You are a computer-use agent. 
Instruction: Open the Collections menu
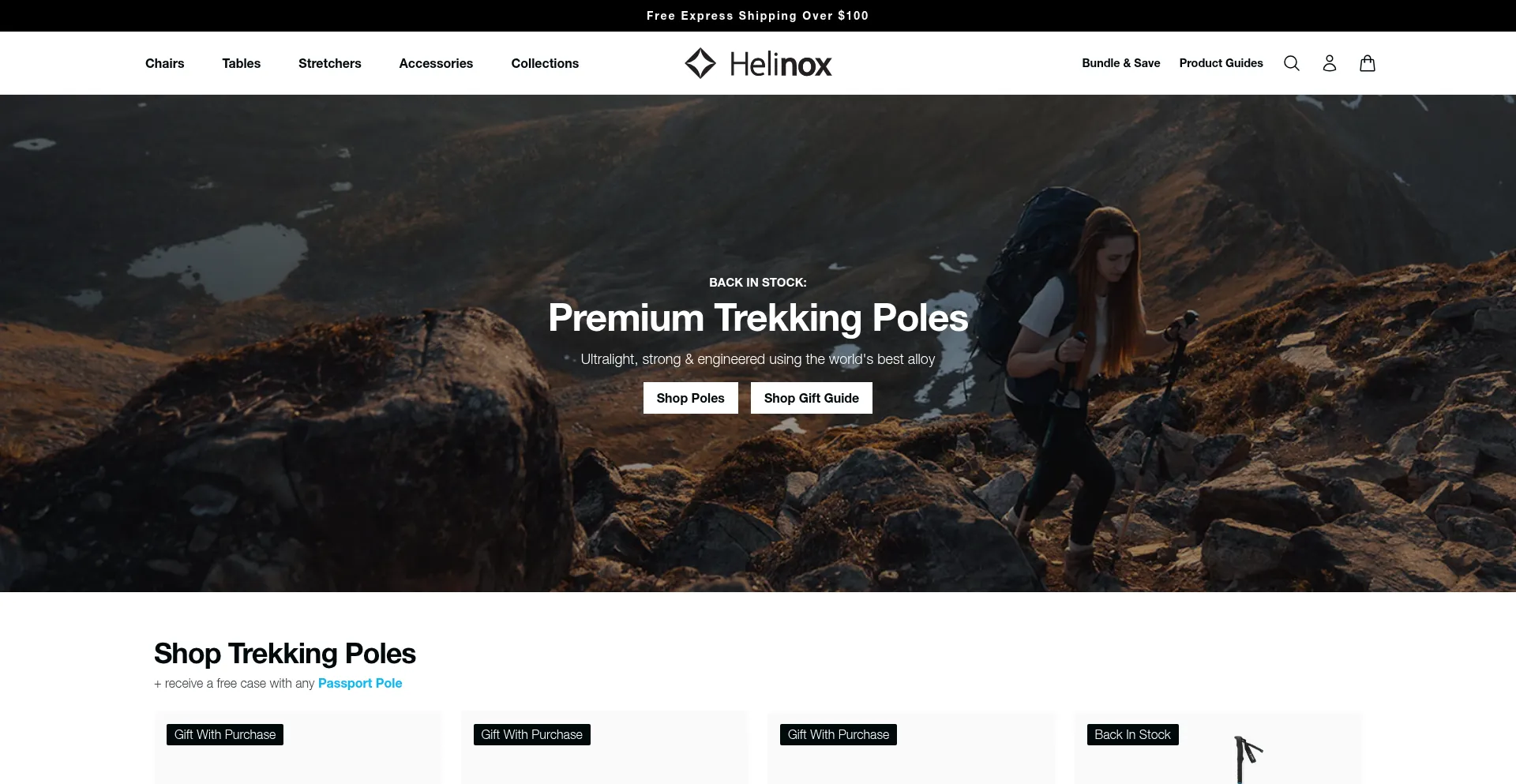coord(545,63)
